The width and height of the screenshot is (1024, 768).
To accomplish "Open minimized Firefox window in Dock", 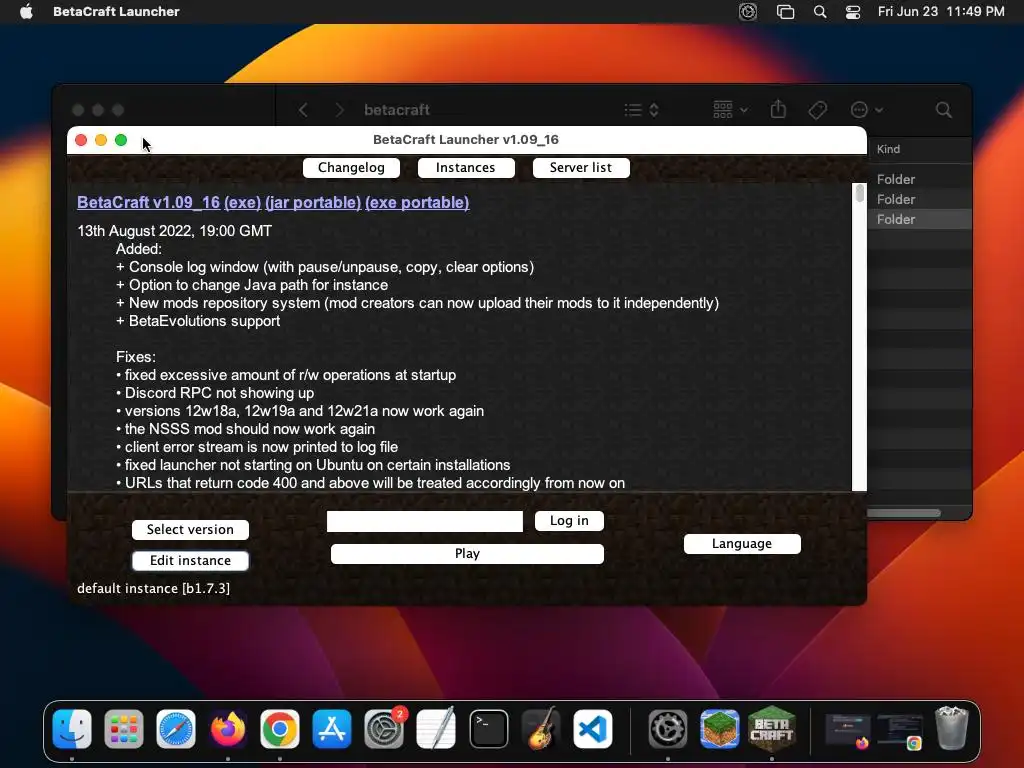I will (848, 730).
